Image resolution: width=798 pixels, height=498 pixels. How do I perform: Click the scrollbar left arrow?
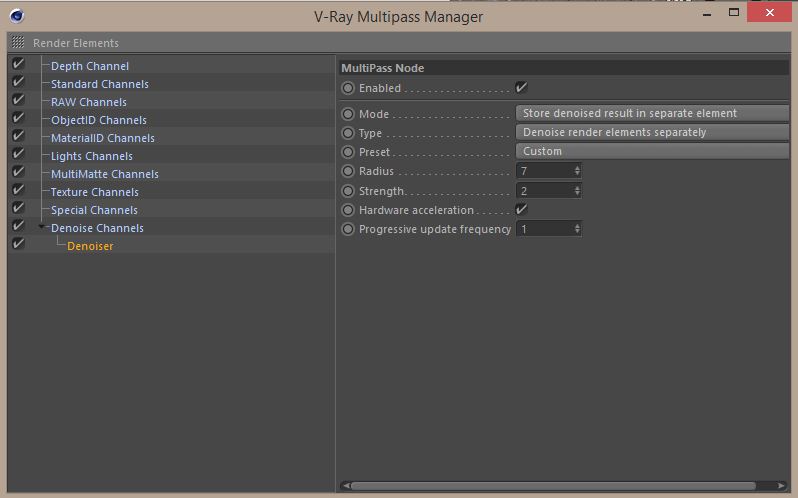tap(346, 486)
